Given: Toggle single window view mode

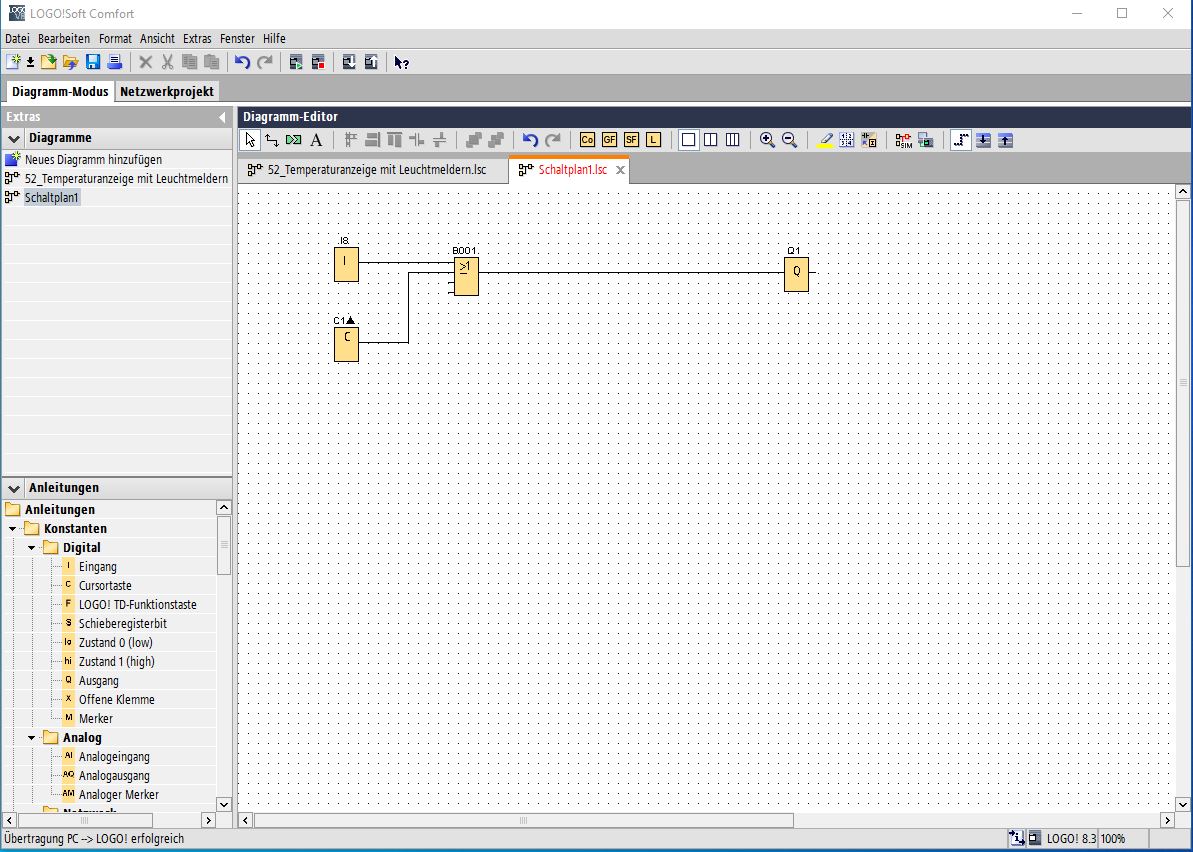Looking at the screenshot, I should [688, 140].
